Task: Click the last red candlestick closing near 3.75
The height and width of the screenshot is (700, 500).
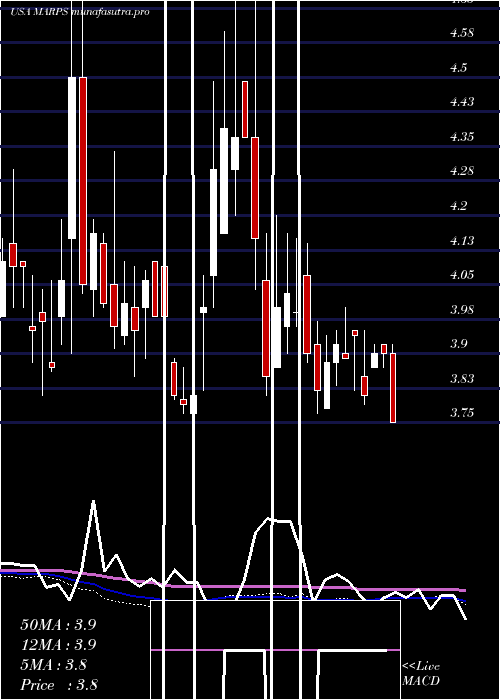Action: [x=393, y=388]
